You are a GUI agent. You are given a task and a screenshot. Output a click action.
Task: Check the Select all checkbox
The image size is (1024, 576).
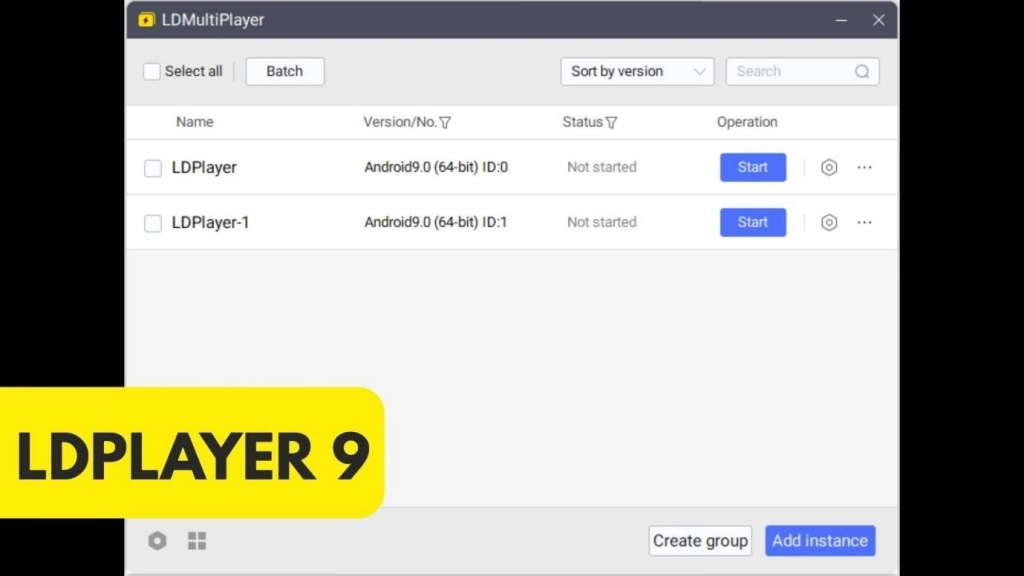tap(152, 71)
